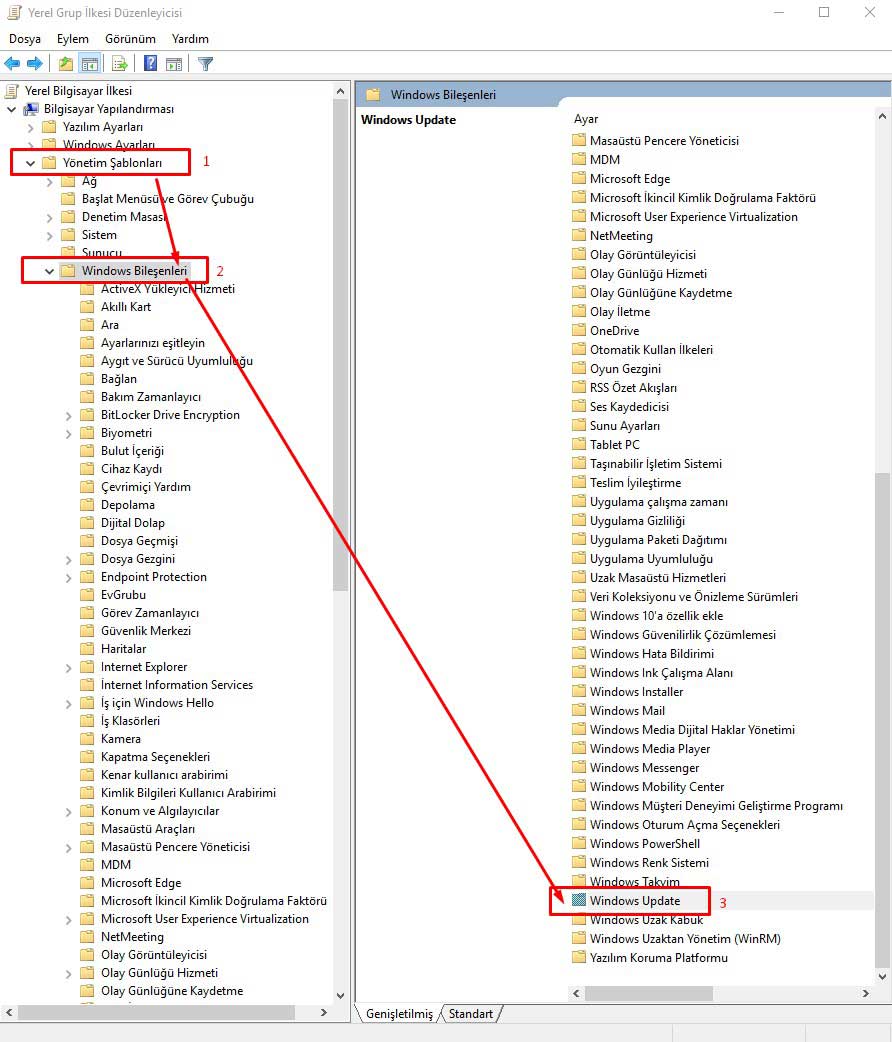Click the export list toolbar icon
Image resolution: width=892 pixels, height=1042 pixels.
(120, 64)
